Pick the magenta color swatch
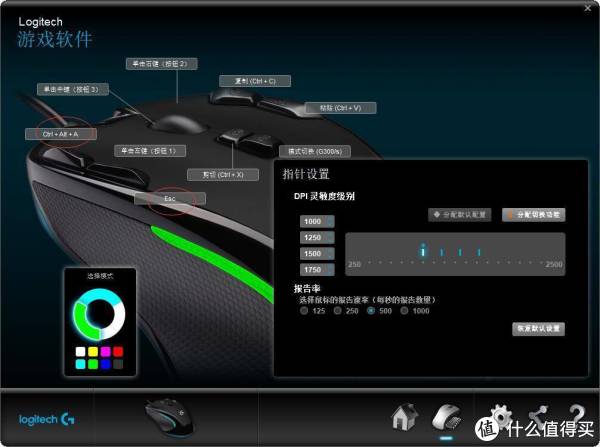Image resolution: width=600 pixels, height=447 pixels. 106,351
